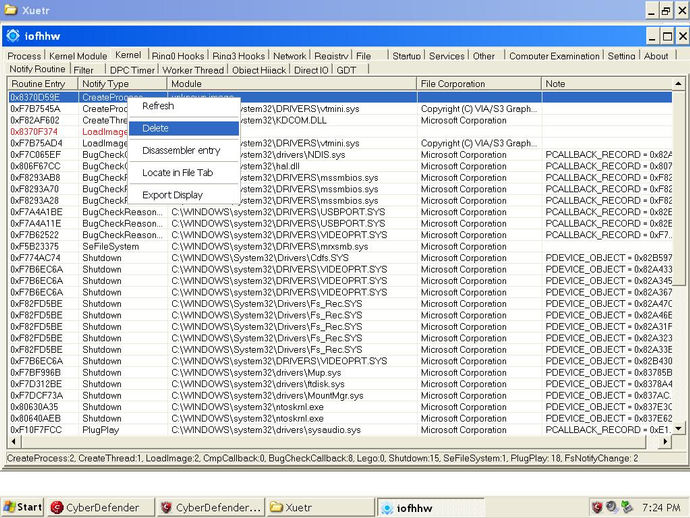Select the highlighted row 0x8370D59E
This screenshot has width=690, height=518.
click(340, 97)
